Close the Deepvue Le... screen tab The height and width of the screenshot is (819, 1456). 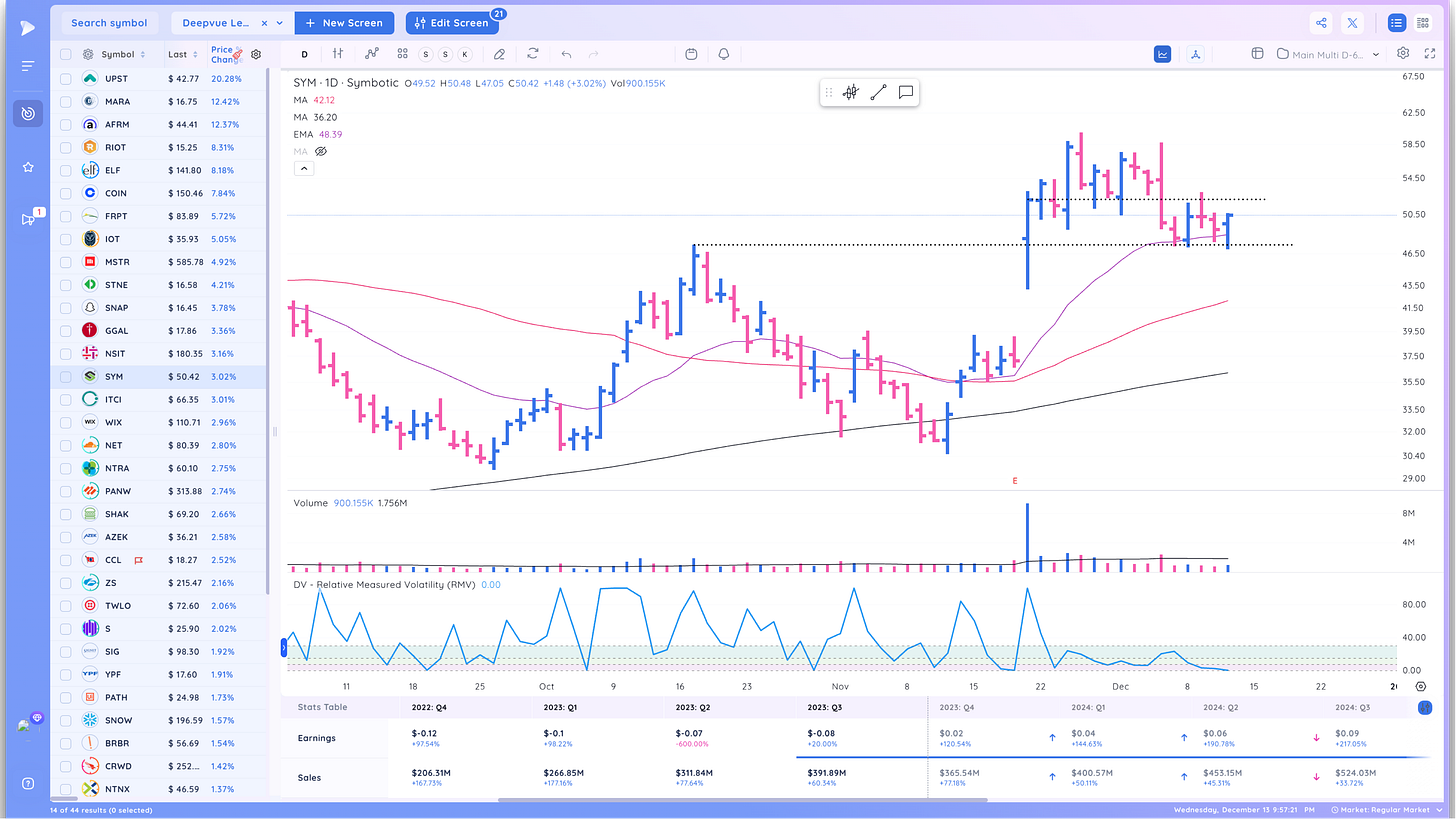pyautogui.click(x=264, y=23)
